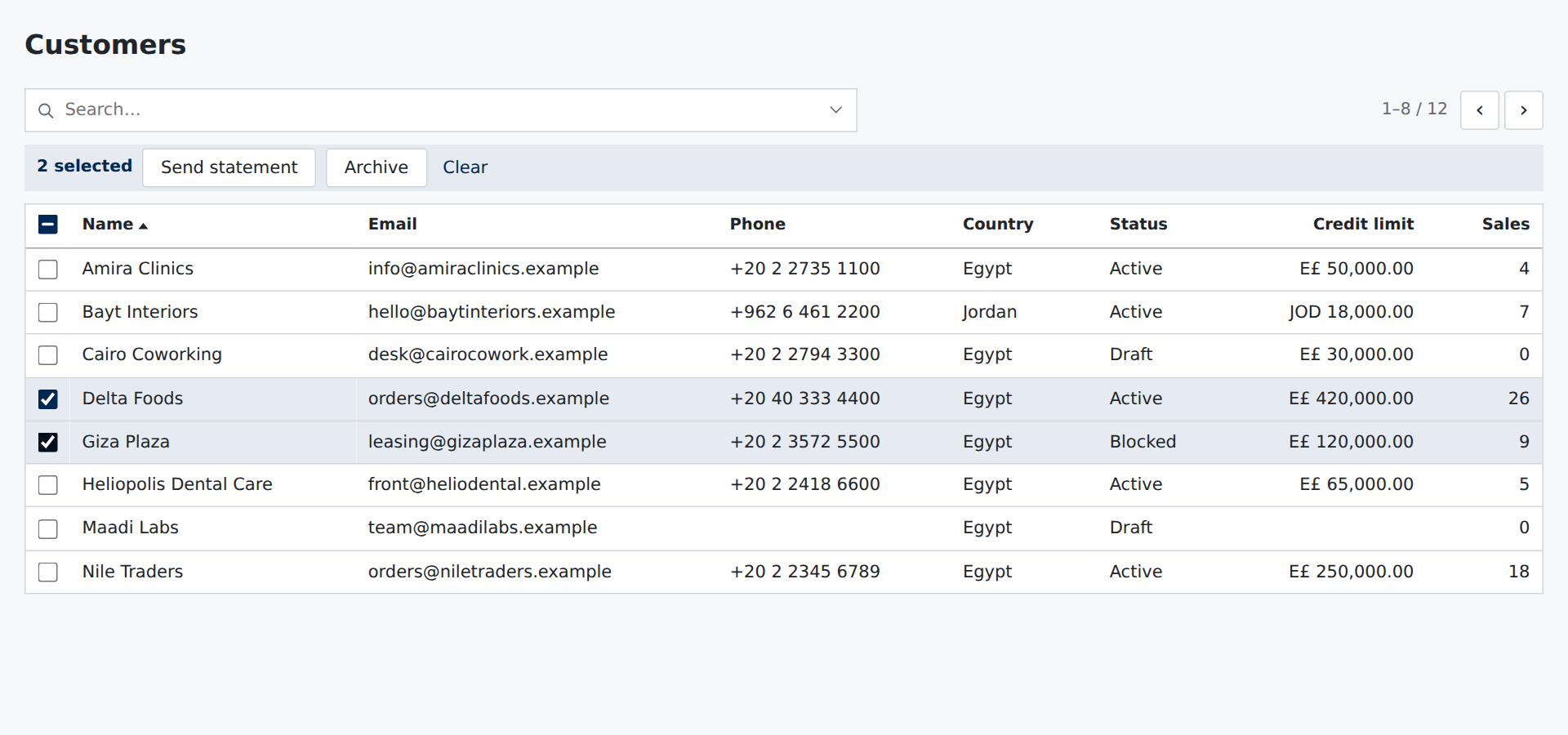Image resolution: width=1568 pixels, height=735 pixels.
Task: Click the search magnifier icon
Action: coord(47,110)
